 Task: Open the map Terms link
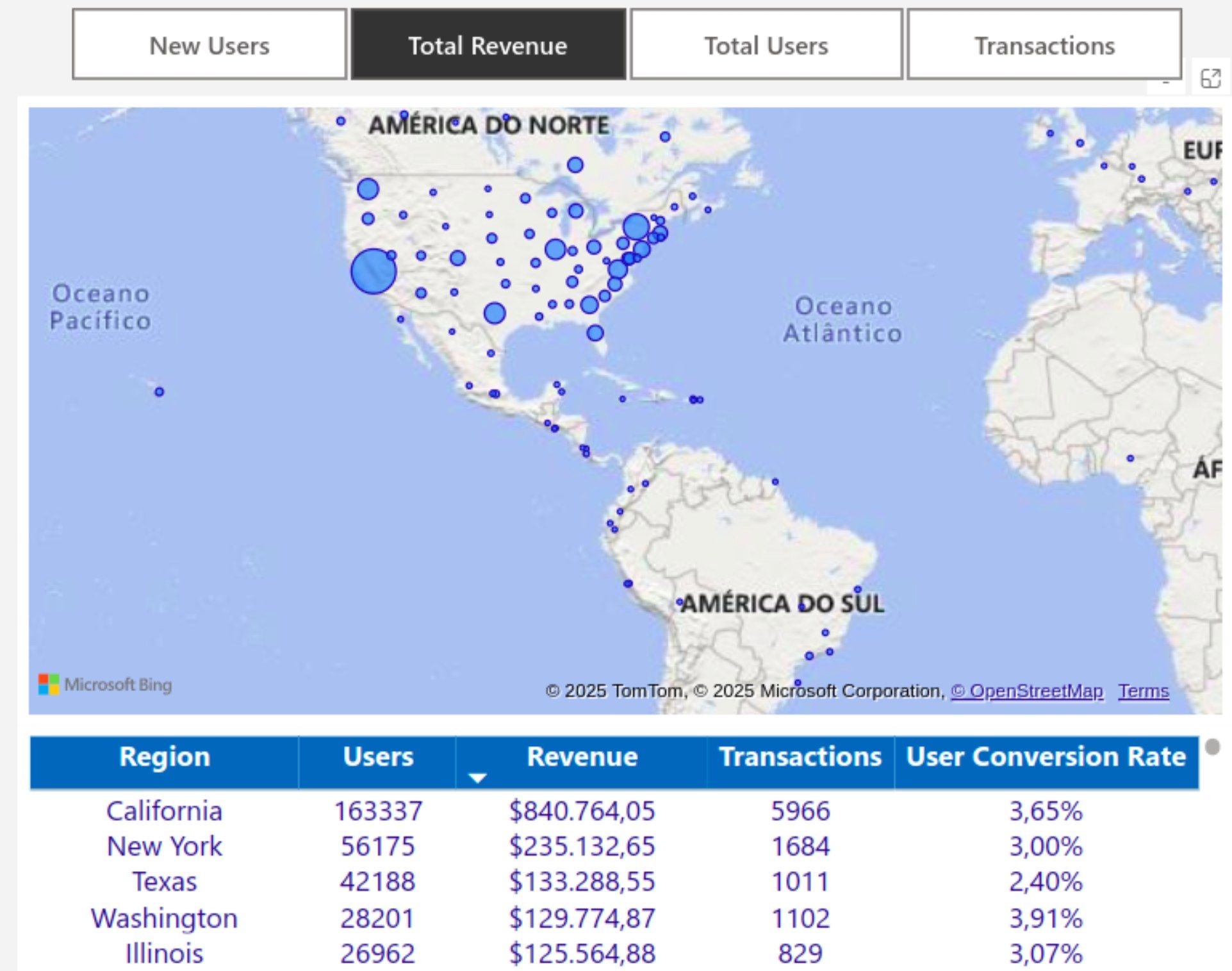pyautogui.click(x=1143, y=691)
